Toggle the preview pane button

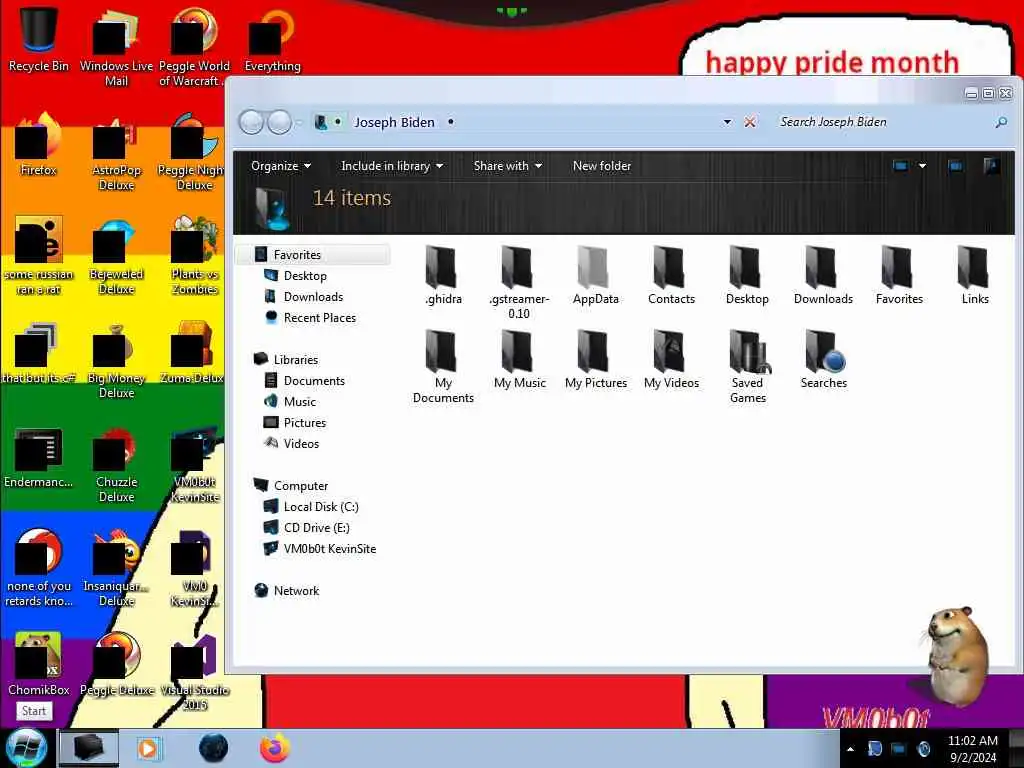pyautogui.click(x=955, y=166)
